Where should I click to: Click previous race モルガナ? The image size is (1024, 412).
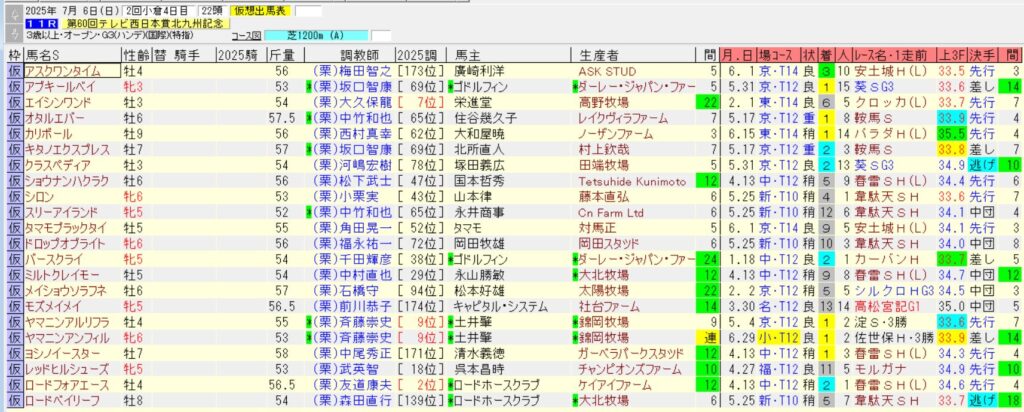click(882, 370)
